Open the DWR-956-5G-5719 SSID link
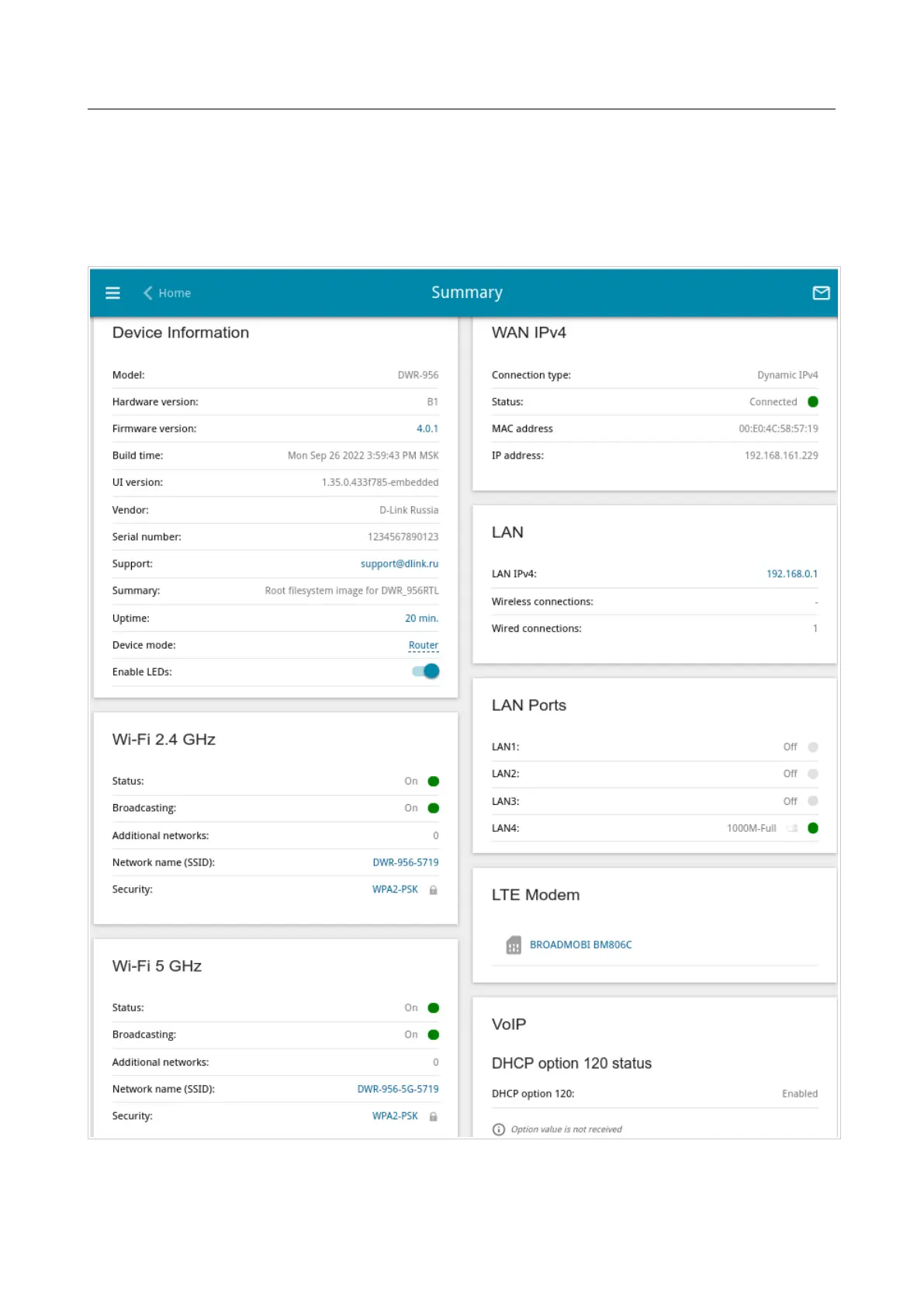This screenshot has height=1307, width=924. pos(397,1089)
